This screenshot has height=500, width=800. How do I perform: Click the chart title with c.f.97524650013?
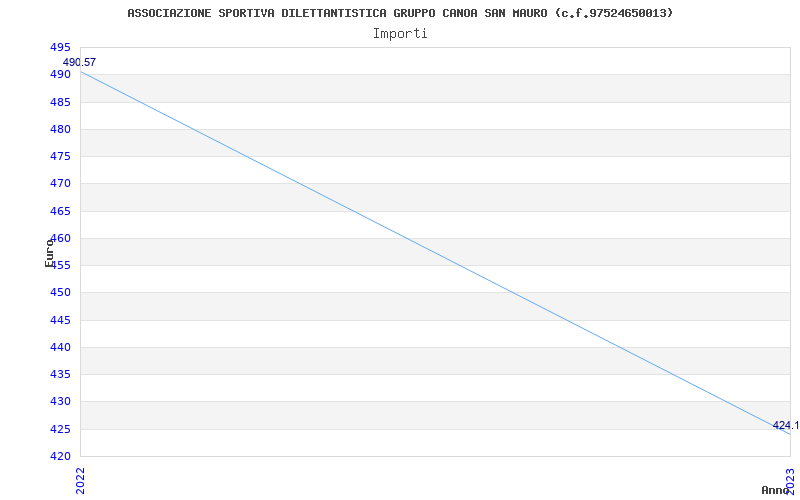point(400,13)
